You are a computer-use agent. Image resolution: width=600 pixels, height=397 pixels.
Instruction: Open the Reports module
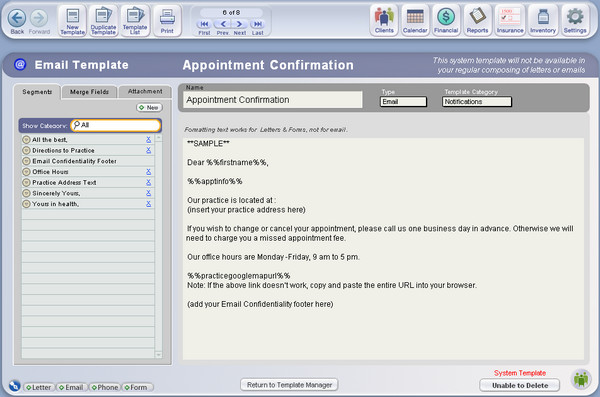click(x=478, y=20)
